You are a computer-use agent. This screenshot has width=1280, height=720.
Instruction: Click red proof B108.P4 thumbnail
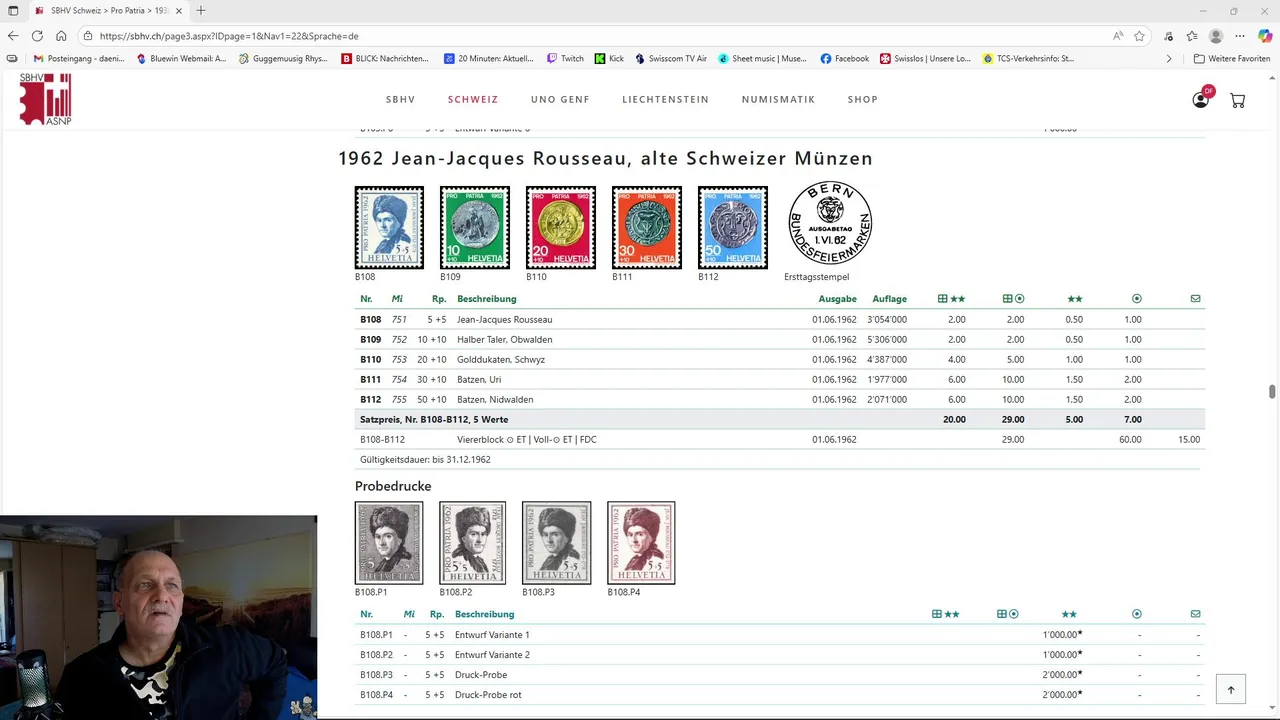point(641,543)
